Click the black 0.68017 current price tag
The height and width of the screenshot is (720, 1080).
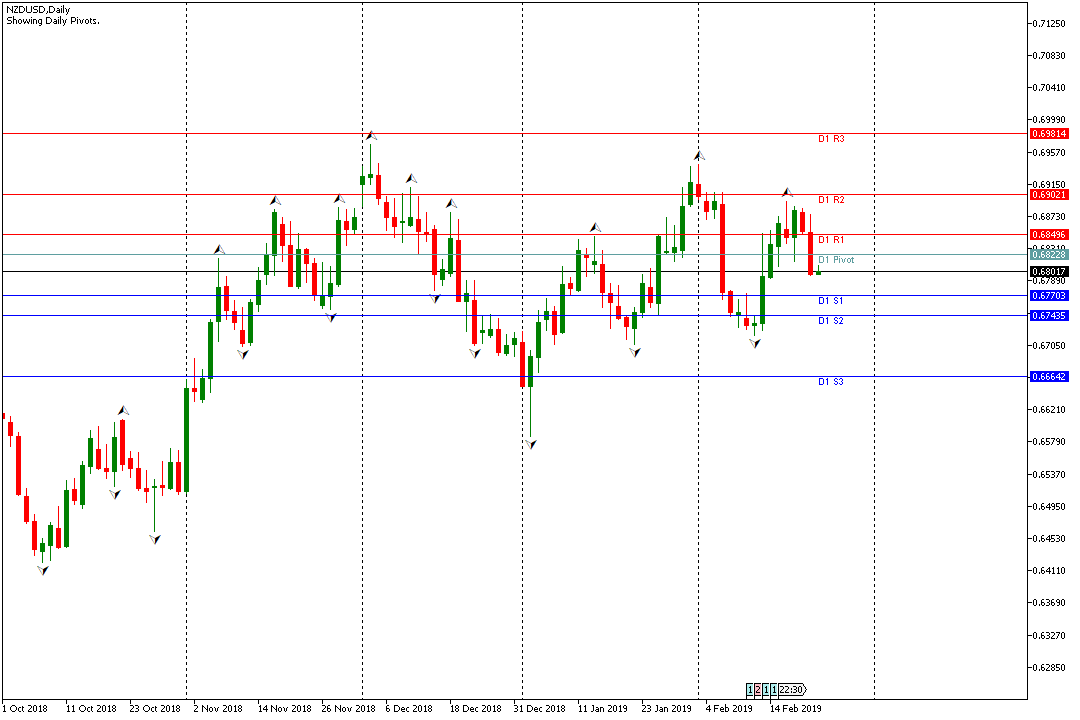tap(1049, 271)
